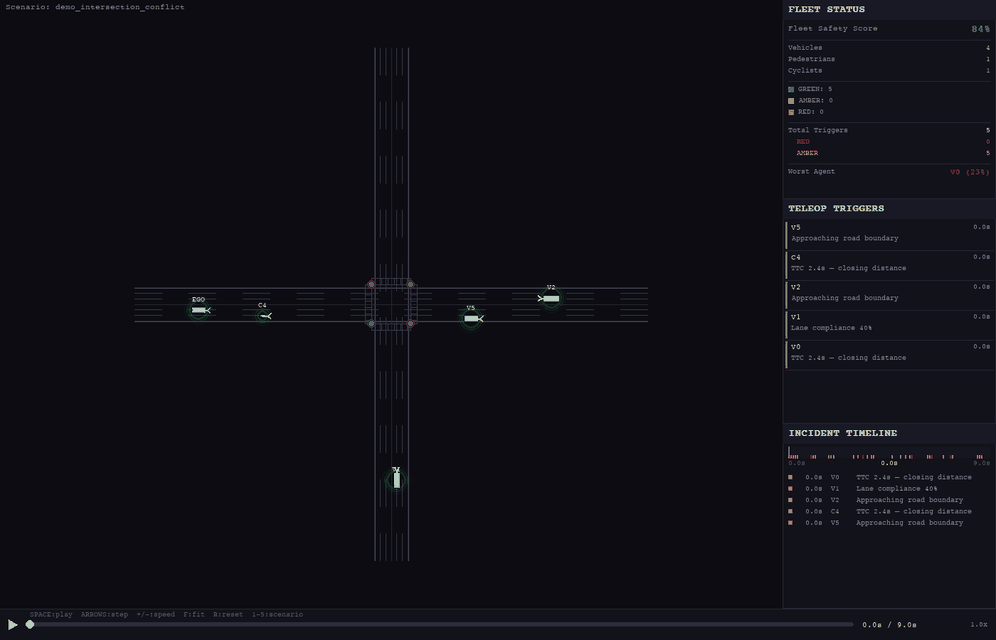This screenshot has height=640, width=996.
Task: Open the C4 teleop trigger entry
Action: pos(889,263)
